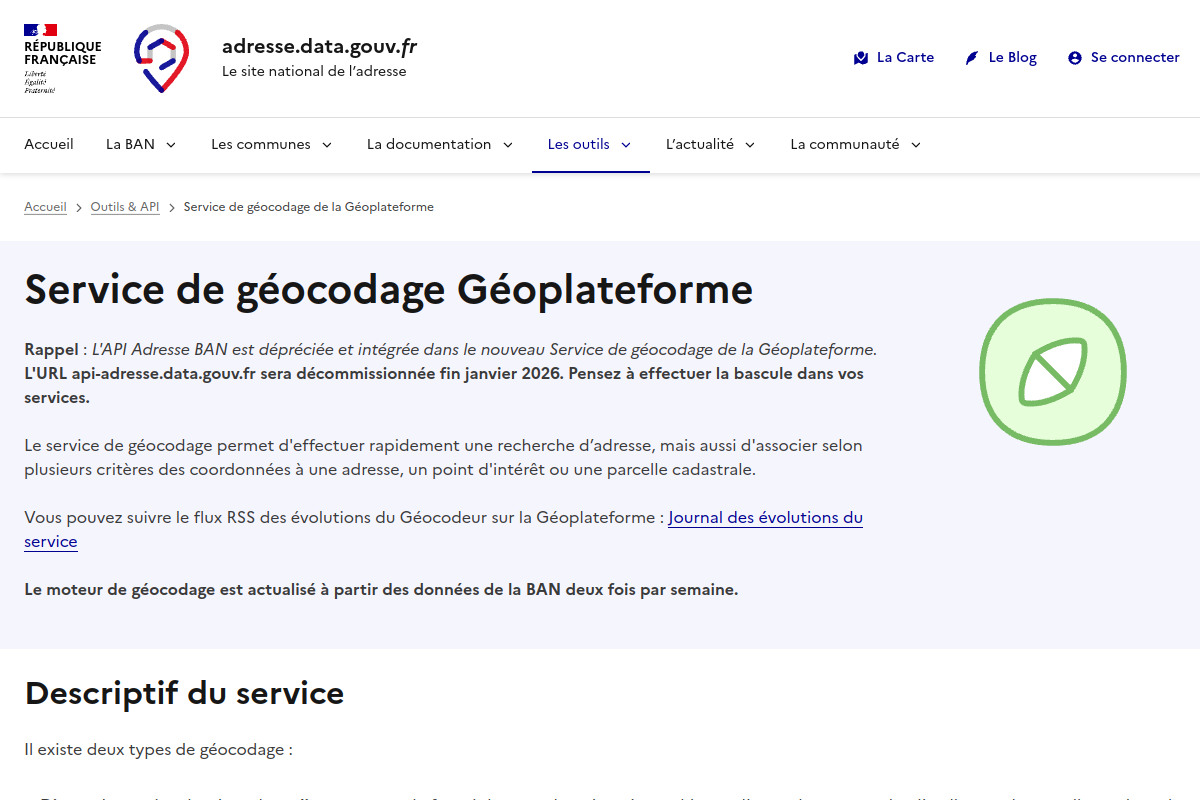
Task: Expand the chevron next to La communauté
Action: click(x=916, y=145)
